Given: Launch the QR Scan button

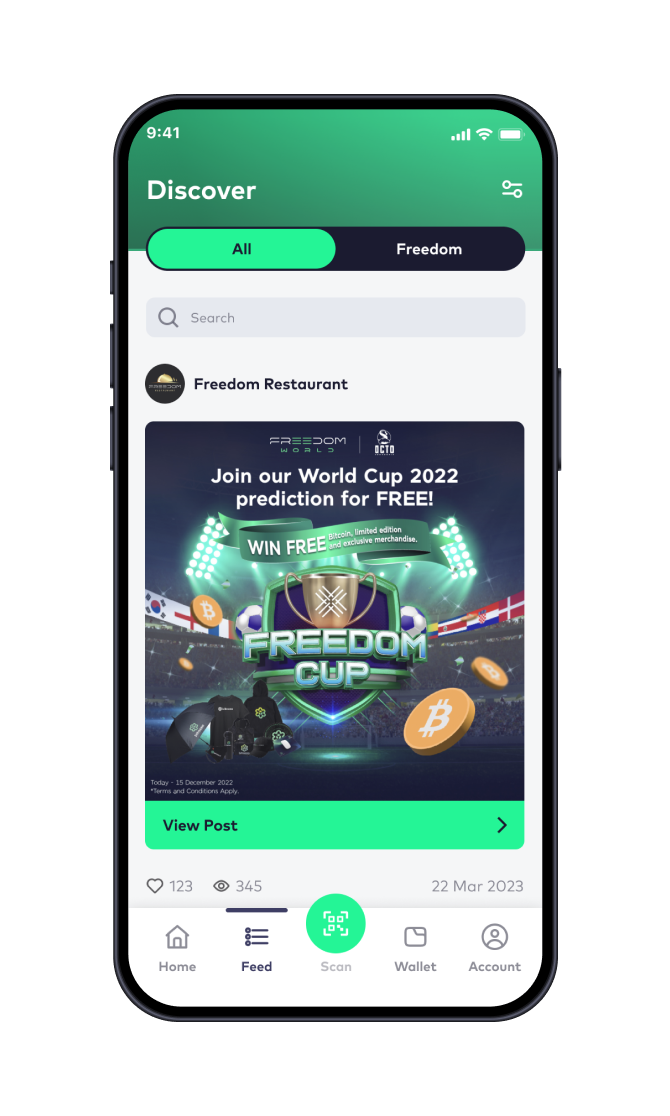Looking at the screenshot, I should pyautogui.click(x=335, y=923).
